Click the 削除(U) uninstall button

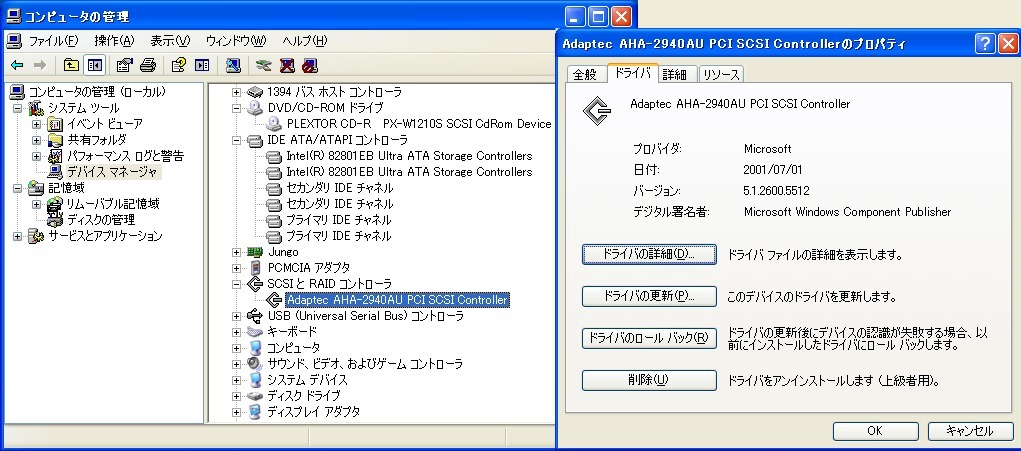pyautogui.click(x=649, y=380)
